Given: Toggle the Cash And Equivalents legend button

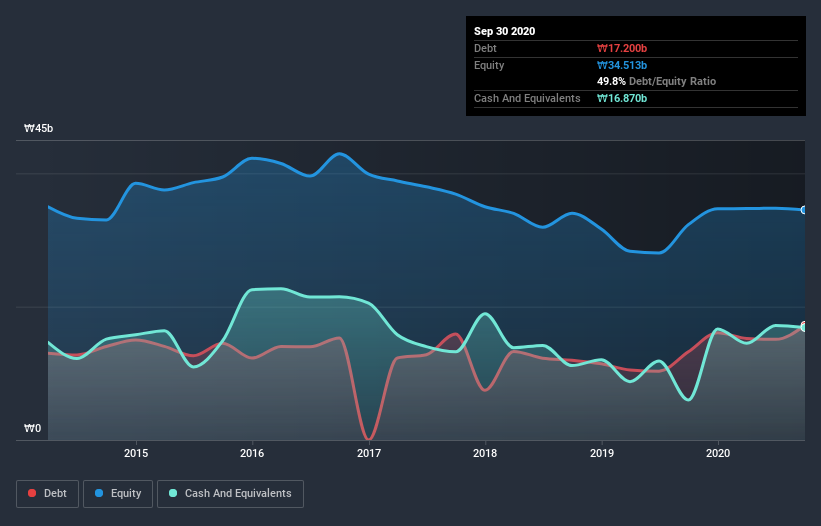Looking at the screenshot, I should (230, 494).
